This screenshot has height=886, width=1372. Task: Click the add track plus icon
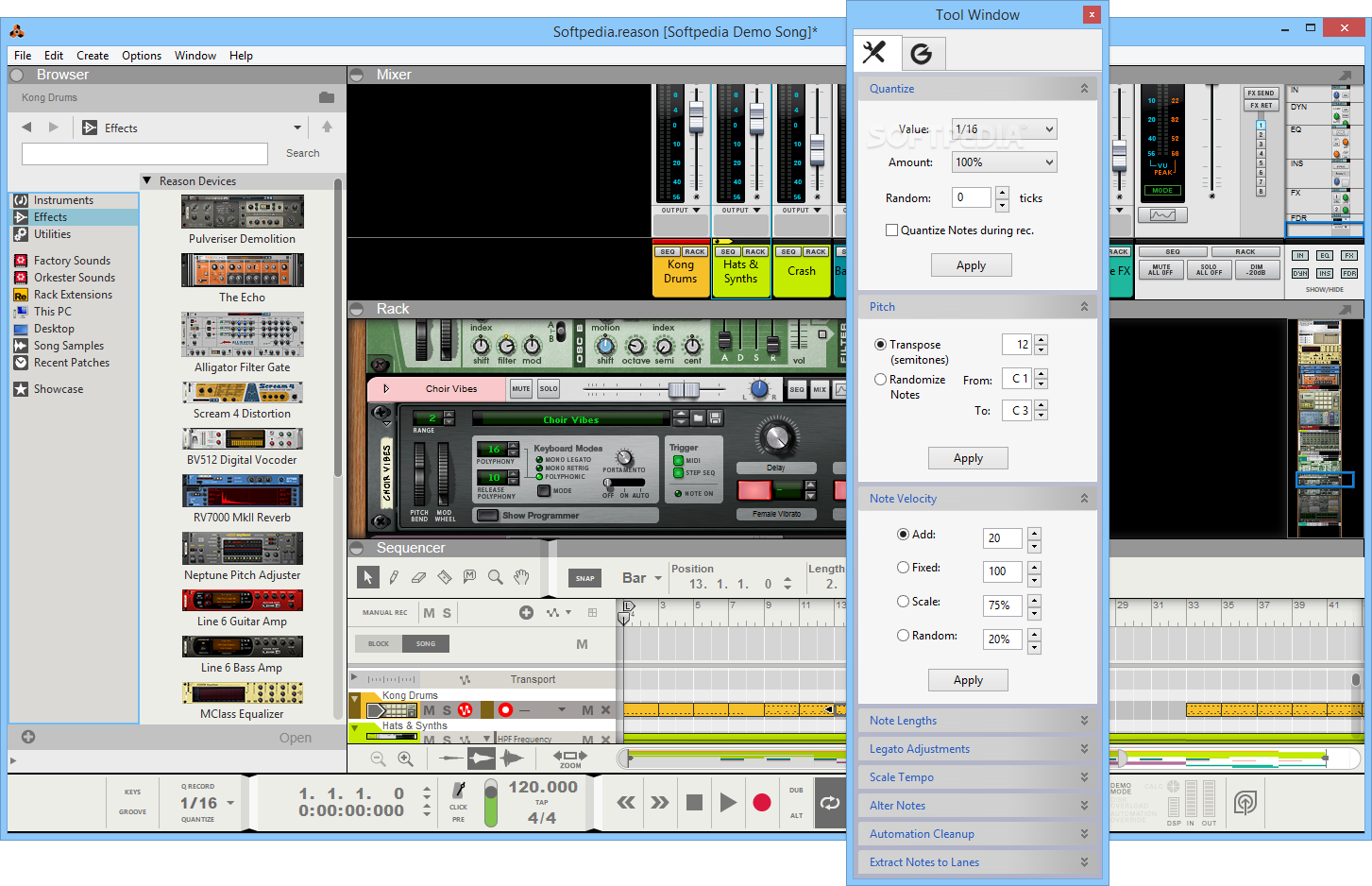526,613
